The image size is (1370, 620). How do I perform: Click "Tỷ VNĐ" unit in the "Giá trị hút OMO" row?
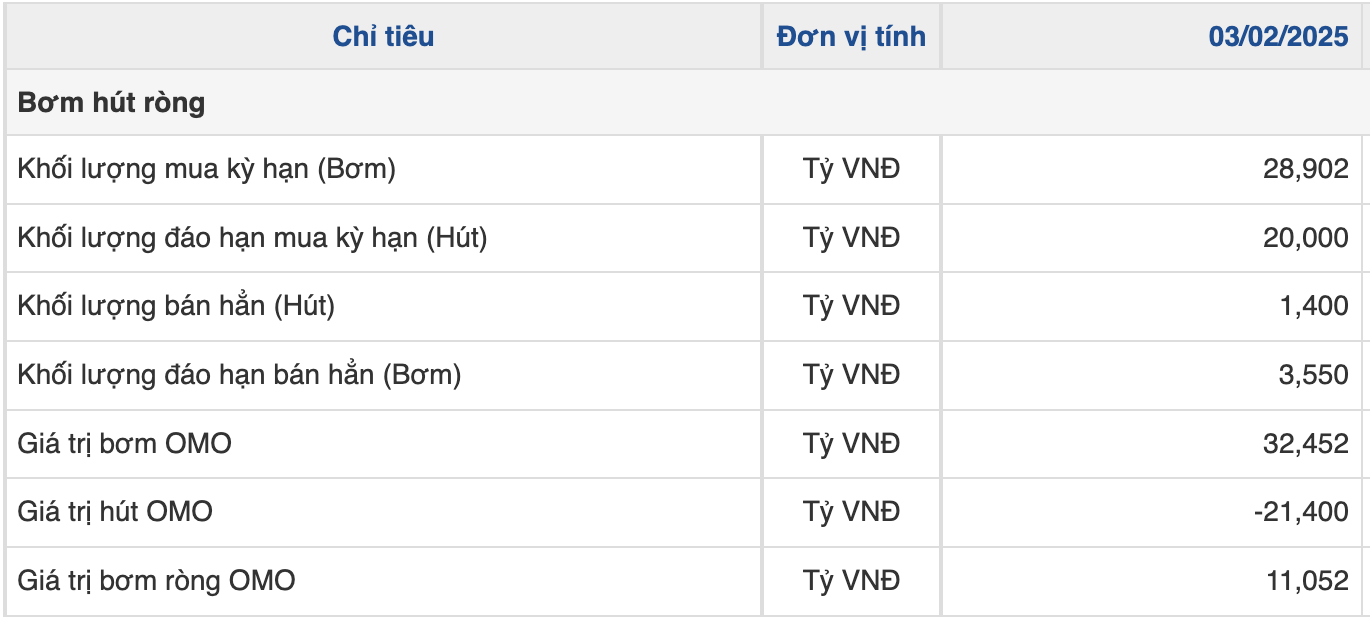tap(851, 512)
